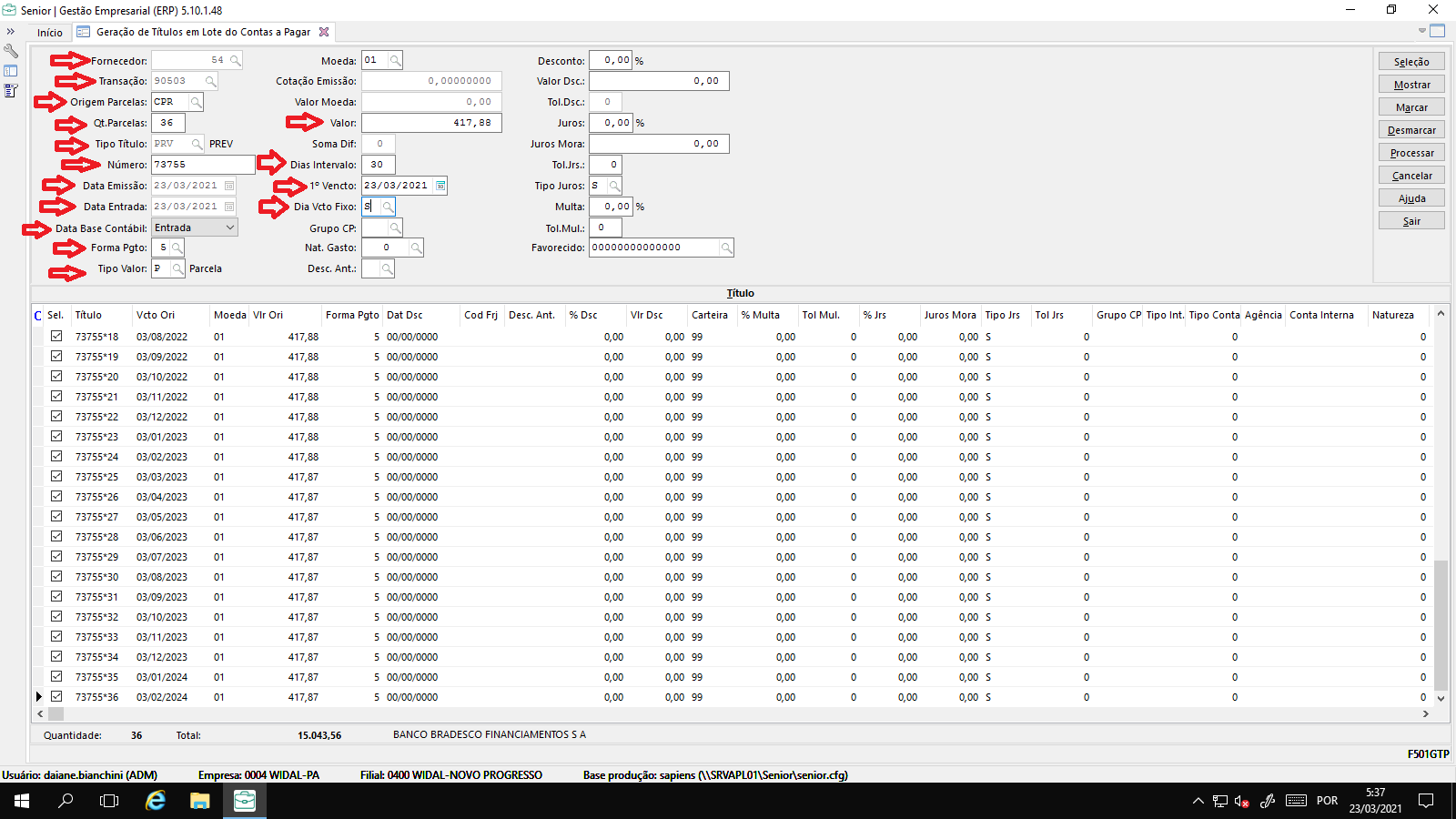The width and height of the screenshot is (1456, 819).
Task: Click the sidebar checklist icon
Action: [x=11, y=91]
